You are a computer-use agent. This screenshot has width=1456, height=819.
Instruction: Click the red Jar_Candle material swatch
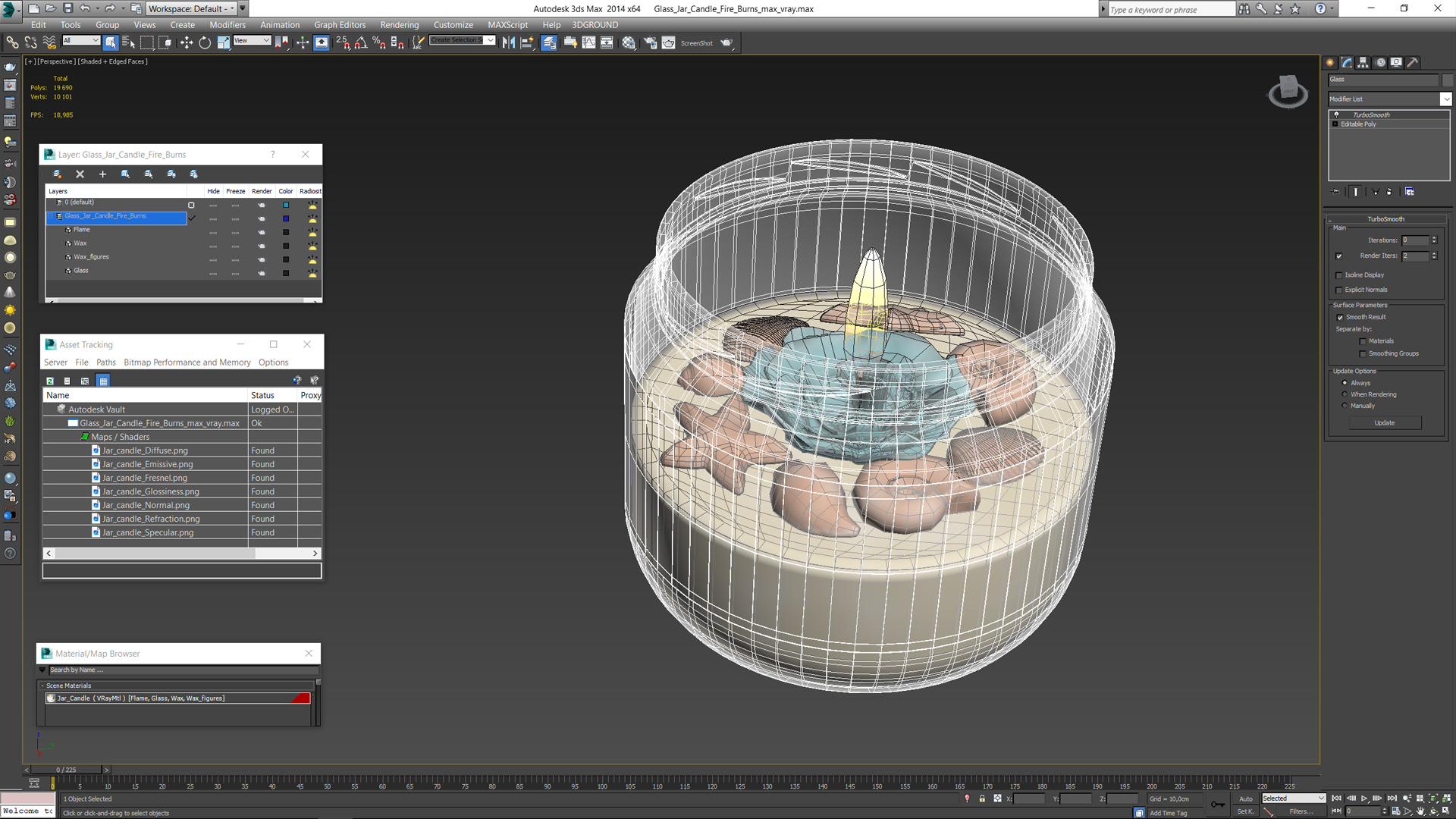point(301,698)
